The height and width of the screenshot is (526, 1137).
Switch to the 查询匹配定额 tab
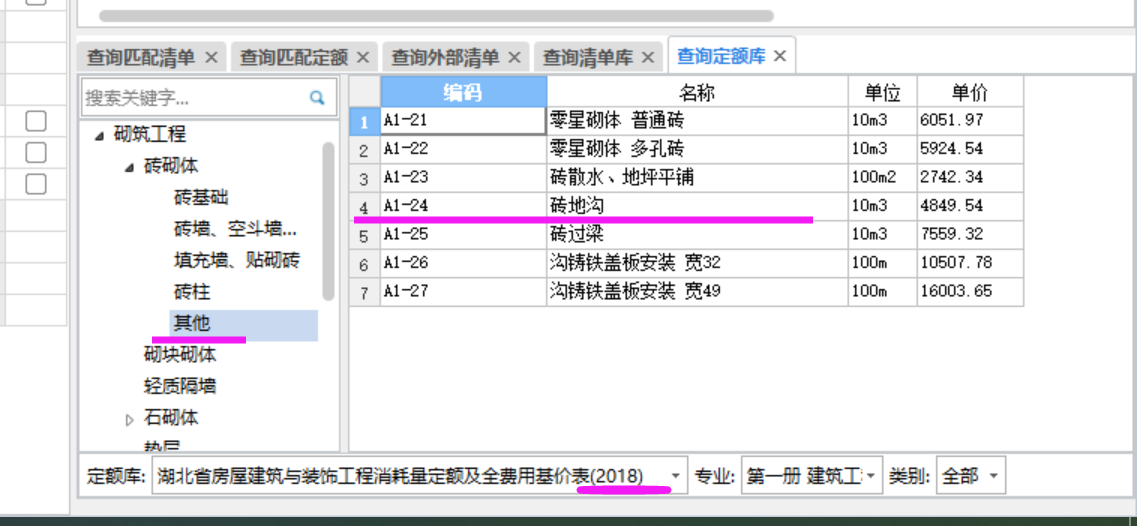click(x=294, y=57)
